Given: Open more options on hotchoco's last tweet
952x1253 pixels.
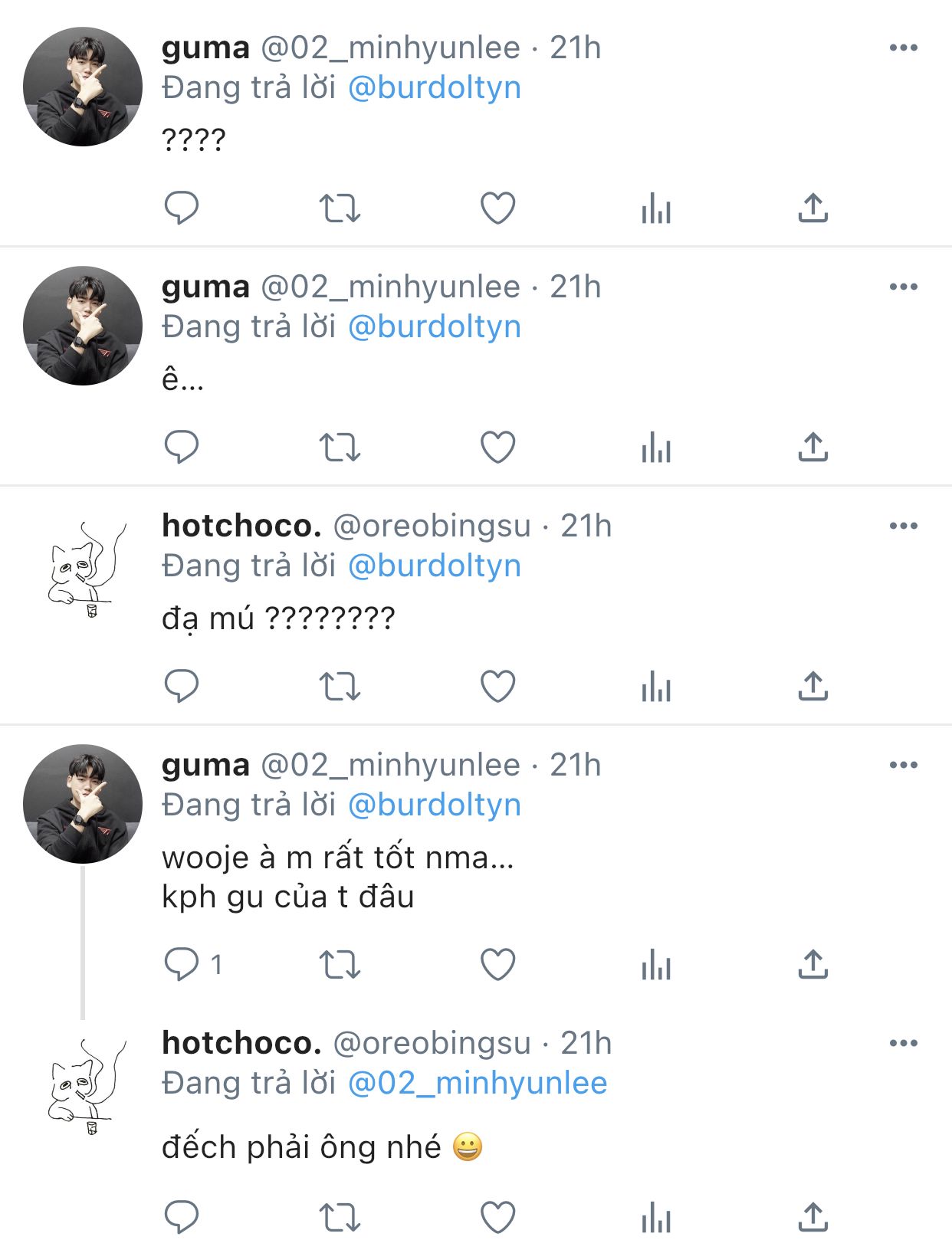Looking at the screenshot, I should coord(904,1043).
